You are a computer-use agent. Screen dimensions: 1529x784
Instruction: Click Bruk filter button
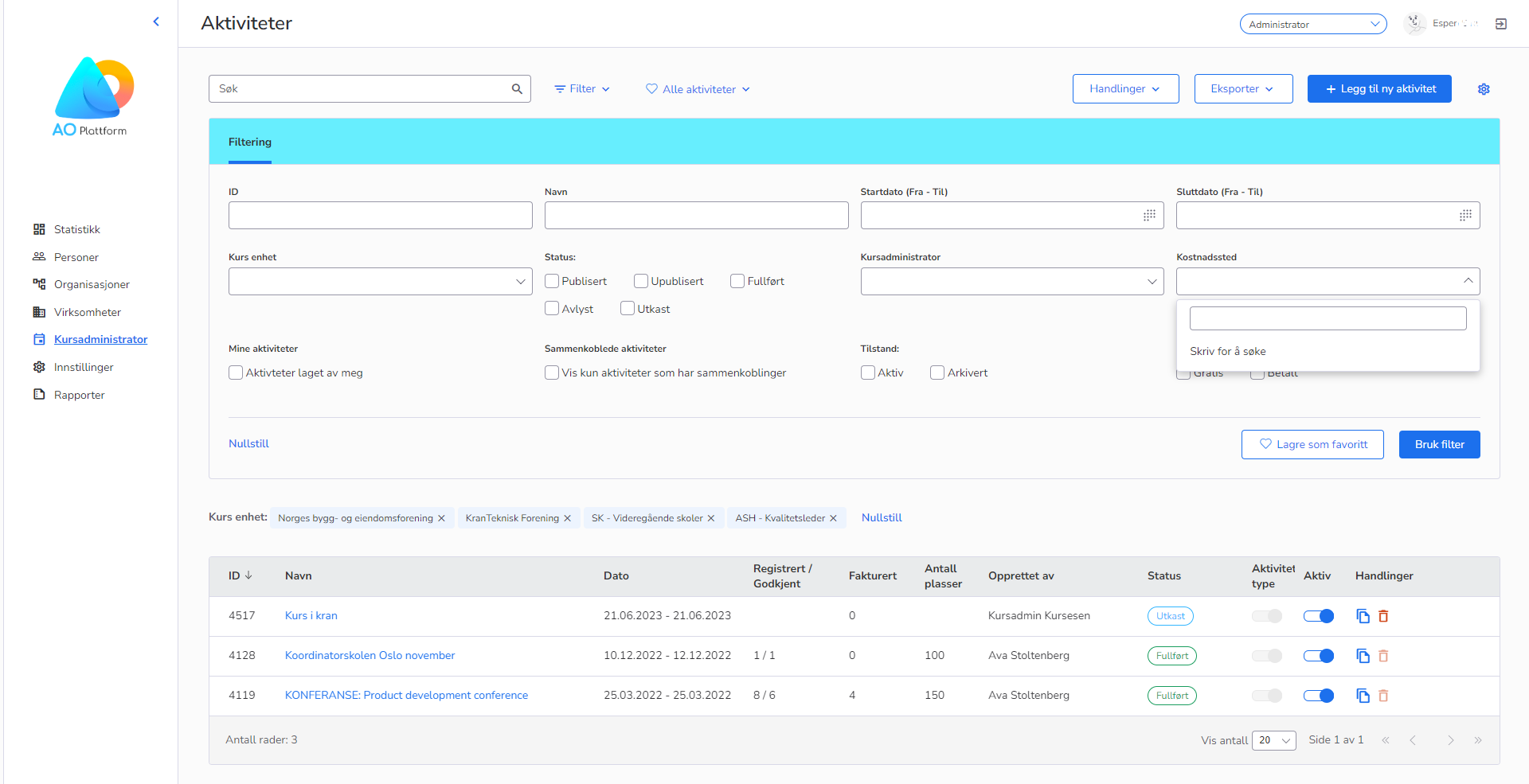click(x=1439, y=445)
